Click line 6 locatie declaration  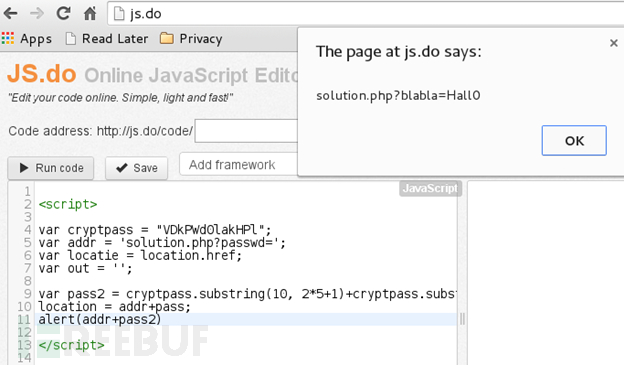click(140, 255)
